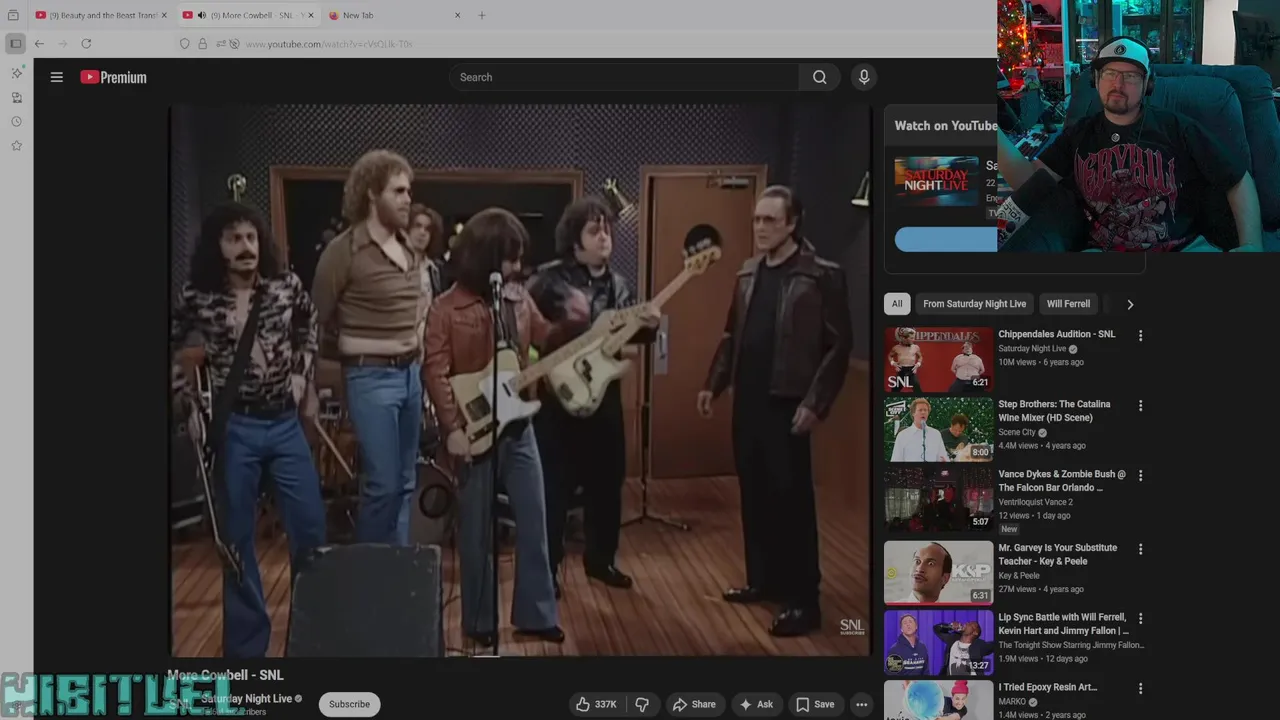Viewport: 1280px width, 720px height.
Task: Save video to a playlist
Action: (815, 704)
